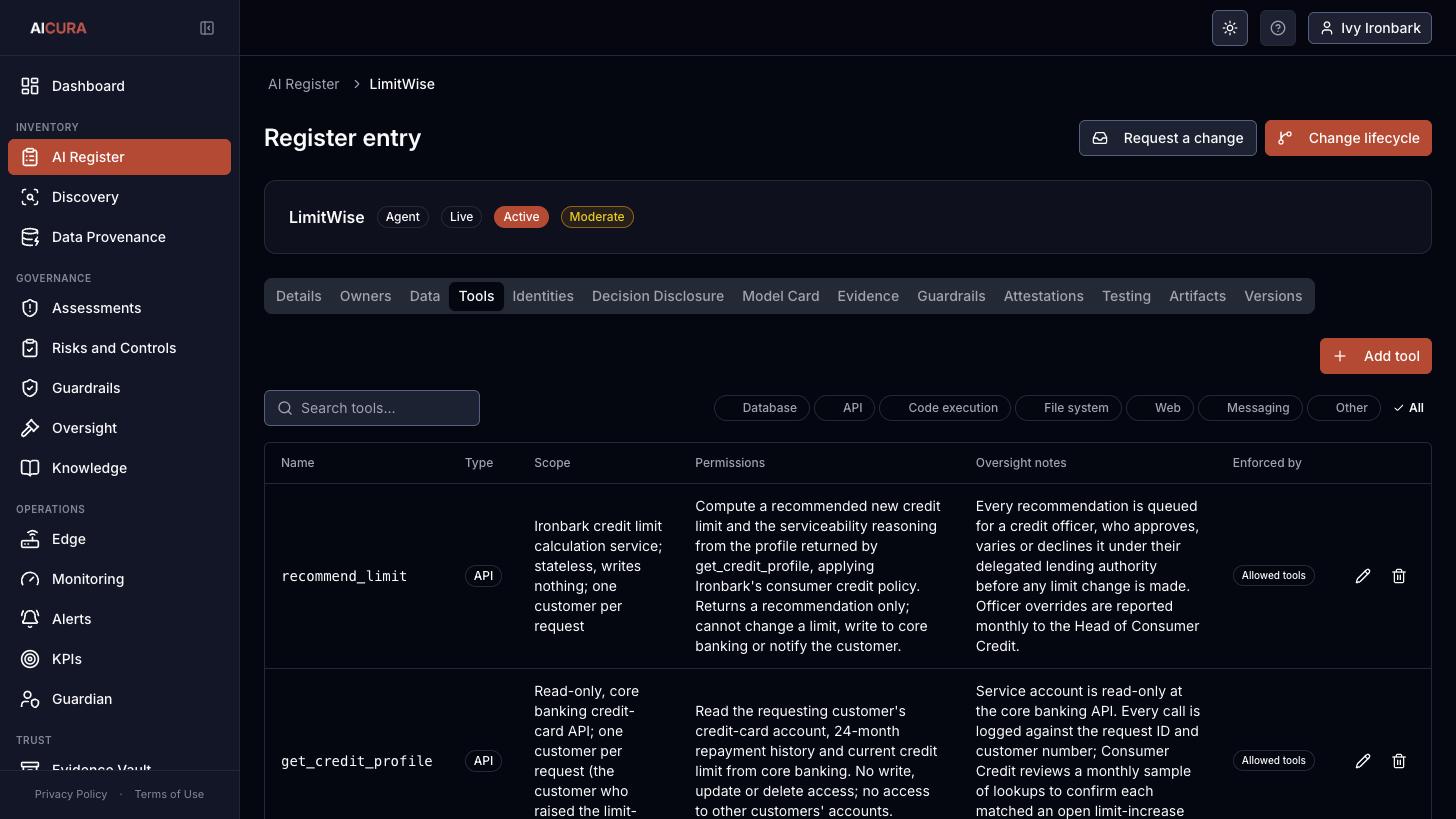Switch to the Testing tab
Viewport: 1456px width, 819px height.
point(1126,296)
